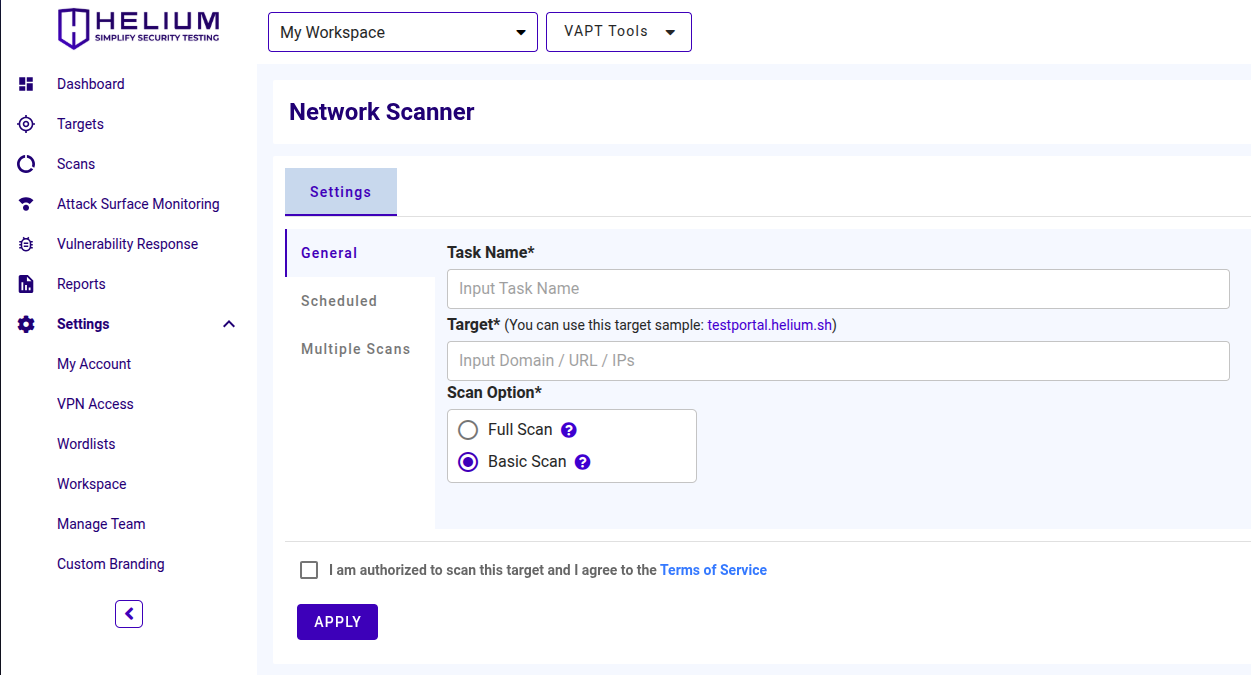Select the Targets icon in the sidebar
This screenshot has width=1251, height=675.
[x=26, y=124]
